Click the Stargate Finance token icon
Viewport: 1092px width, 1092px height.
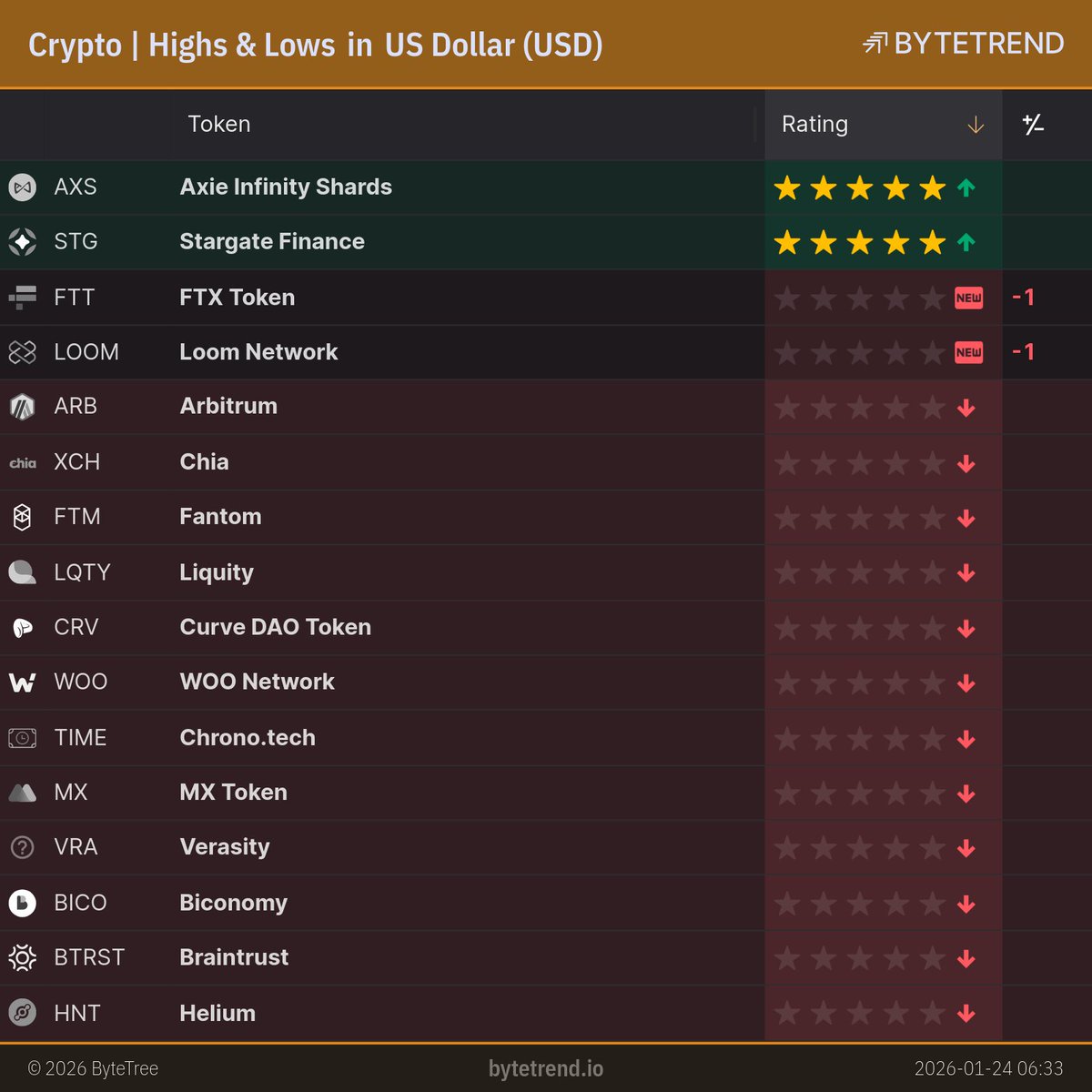pyautogui.click(x=23, y=242)
